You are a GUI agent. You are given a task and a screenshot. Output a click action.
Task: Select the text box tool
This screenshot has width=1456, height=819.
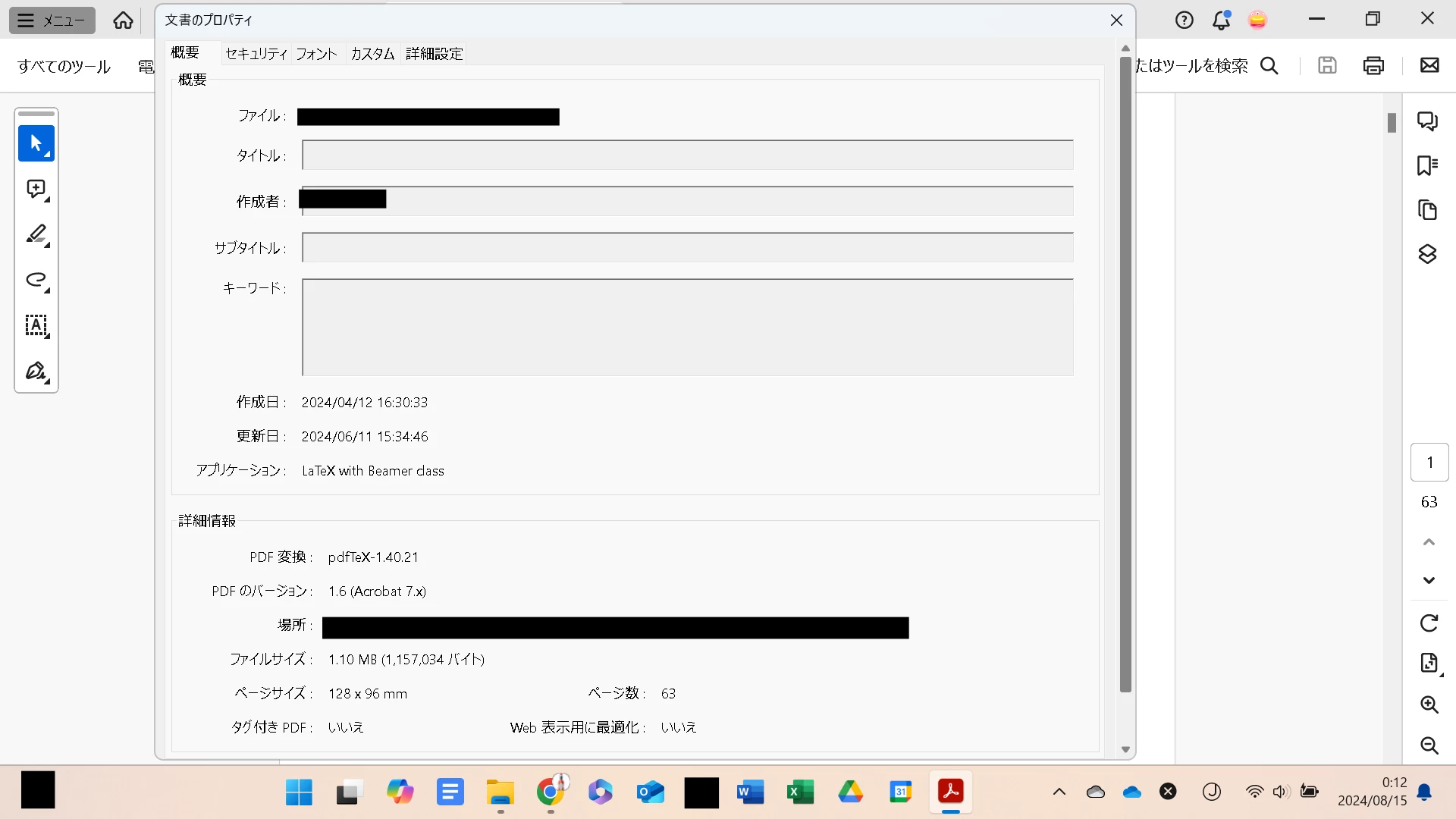pos(36,325)
